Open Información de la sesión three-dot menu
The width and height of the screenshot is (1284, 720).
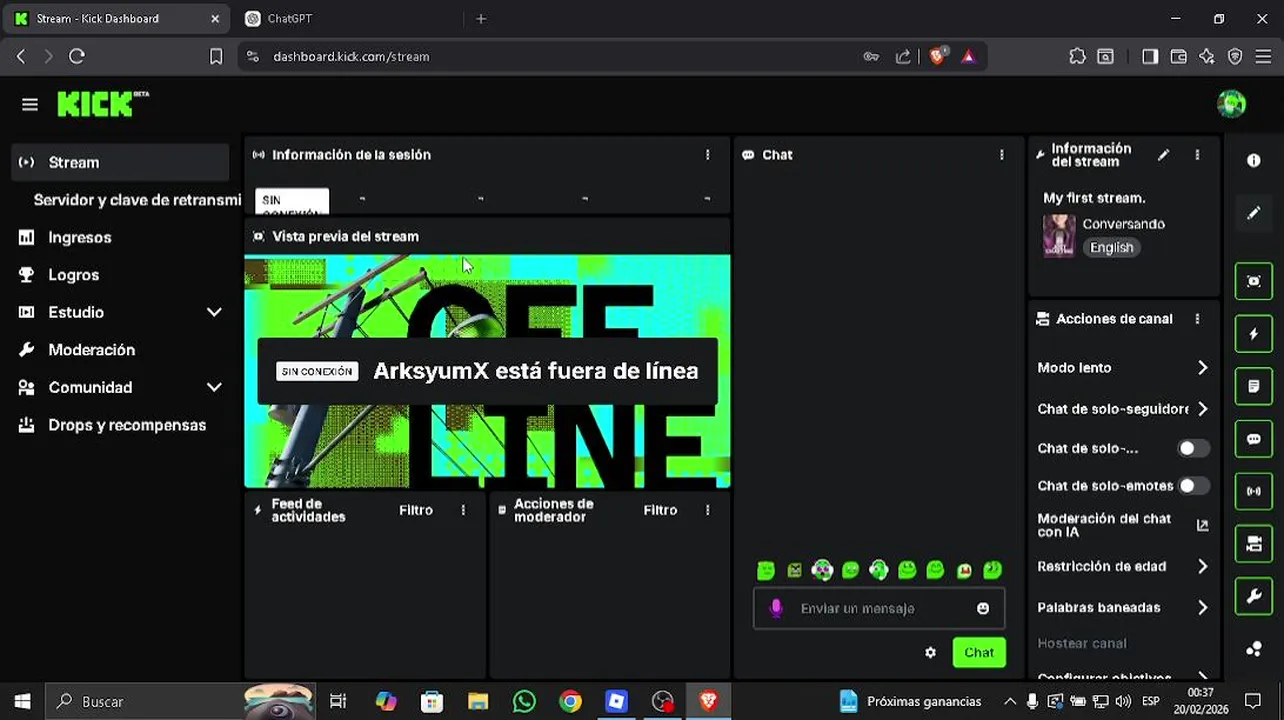(707, 155)
